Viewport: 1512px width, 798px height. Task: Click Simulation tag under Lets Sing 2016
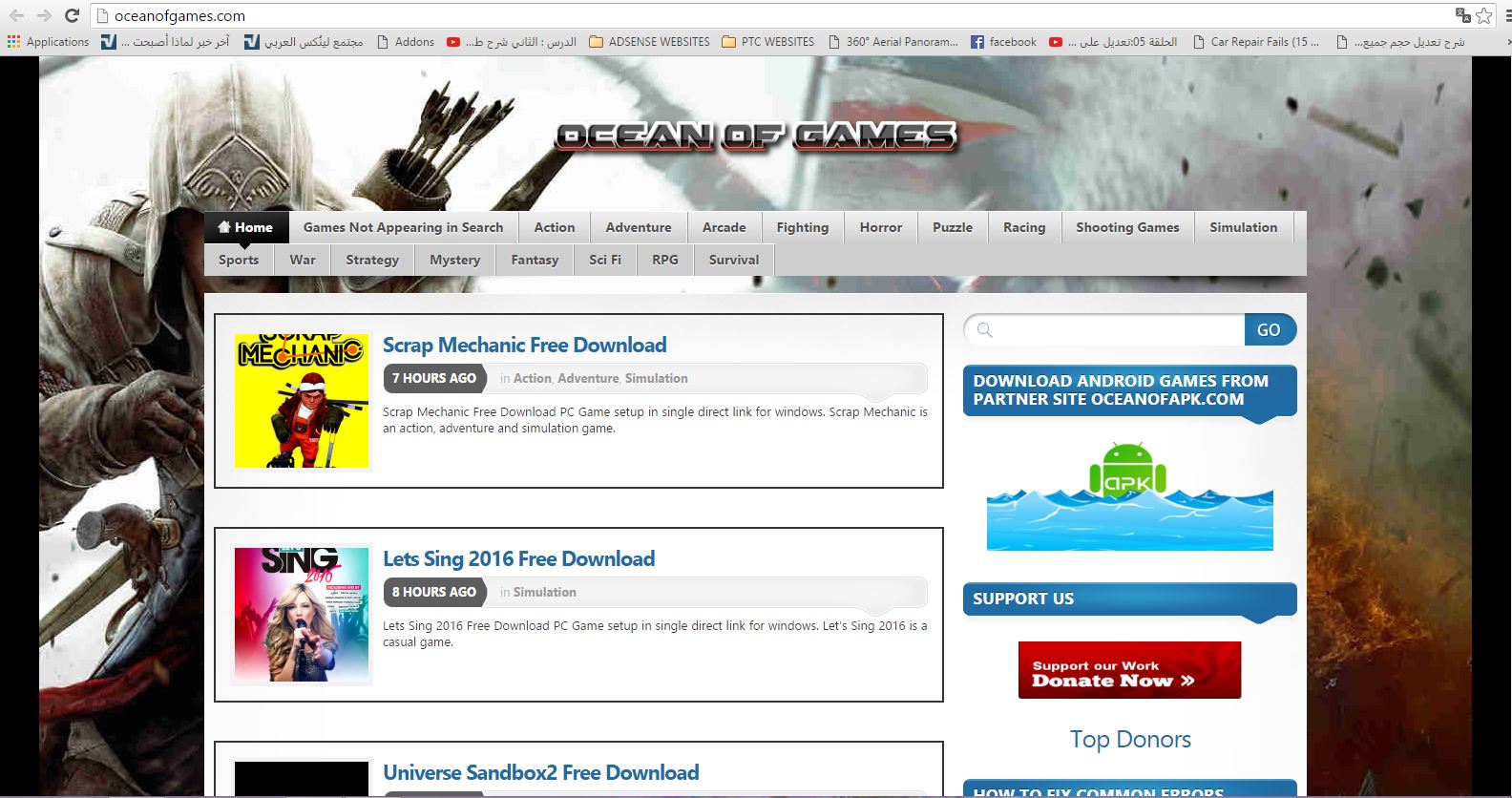[x=545, y=592]
